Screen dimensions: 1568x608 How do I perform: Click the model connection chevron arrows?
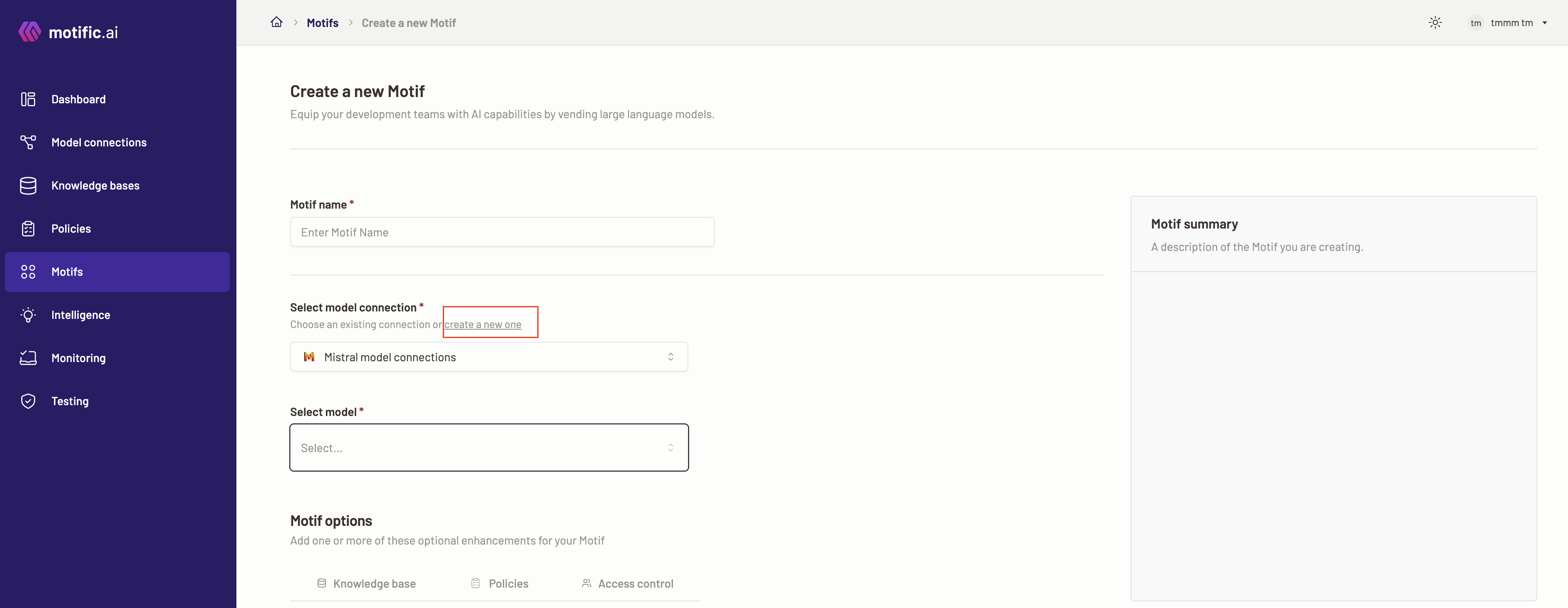coord(670,357)
